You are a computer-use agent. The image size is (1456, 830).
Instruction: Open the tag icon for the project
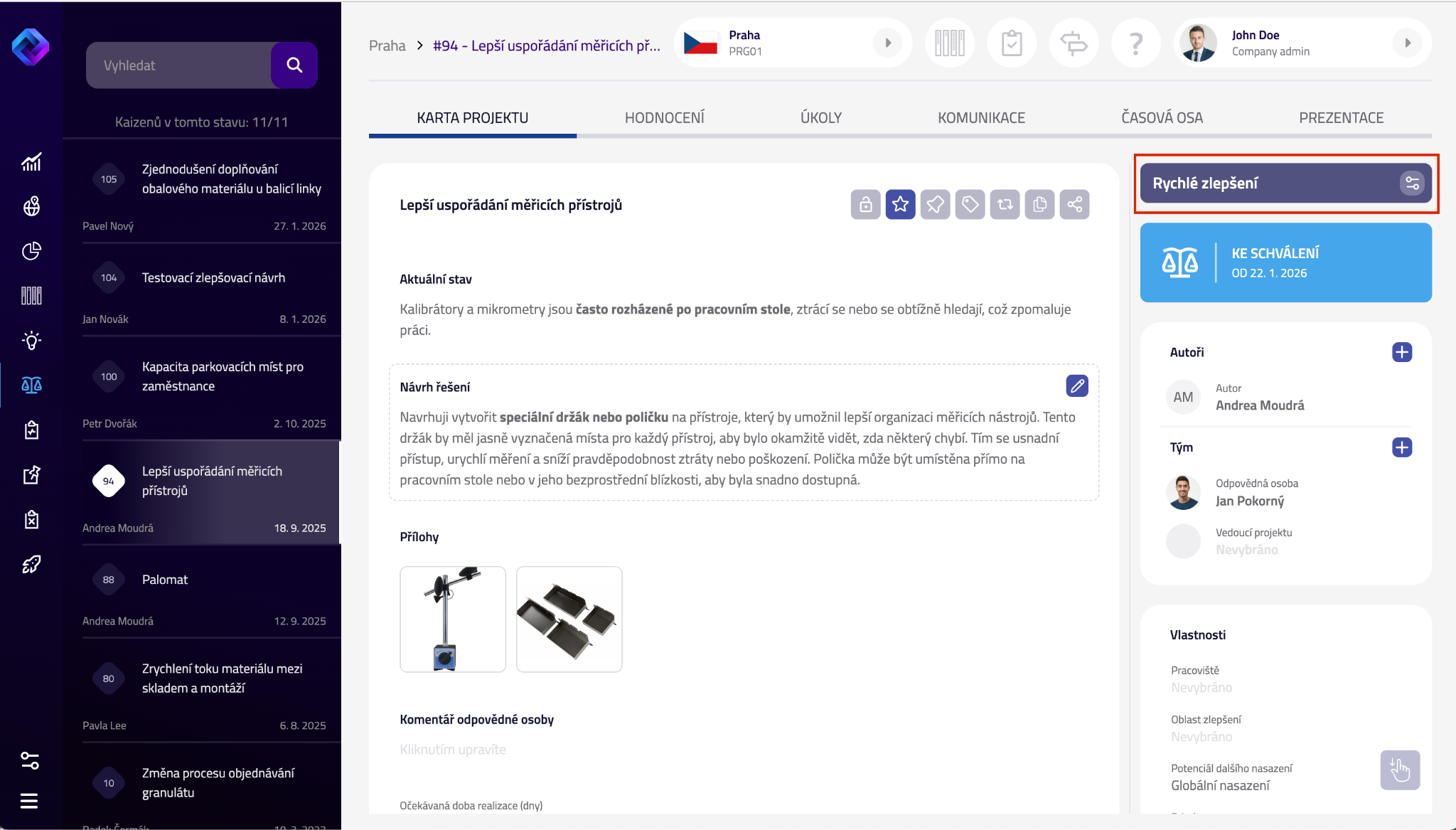[x=970, y=205]
